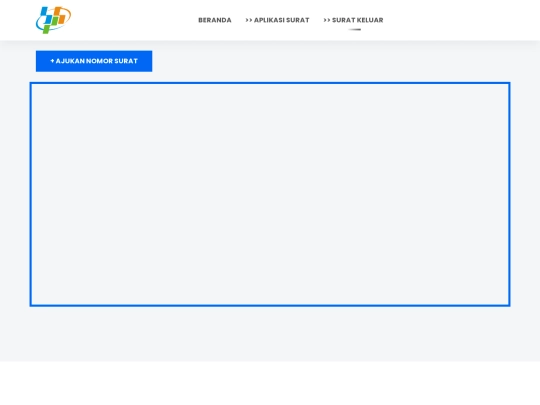540x405 pixels.
Task: Click the BPS logo in header
Action: [53, 20]
